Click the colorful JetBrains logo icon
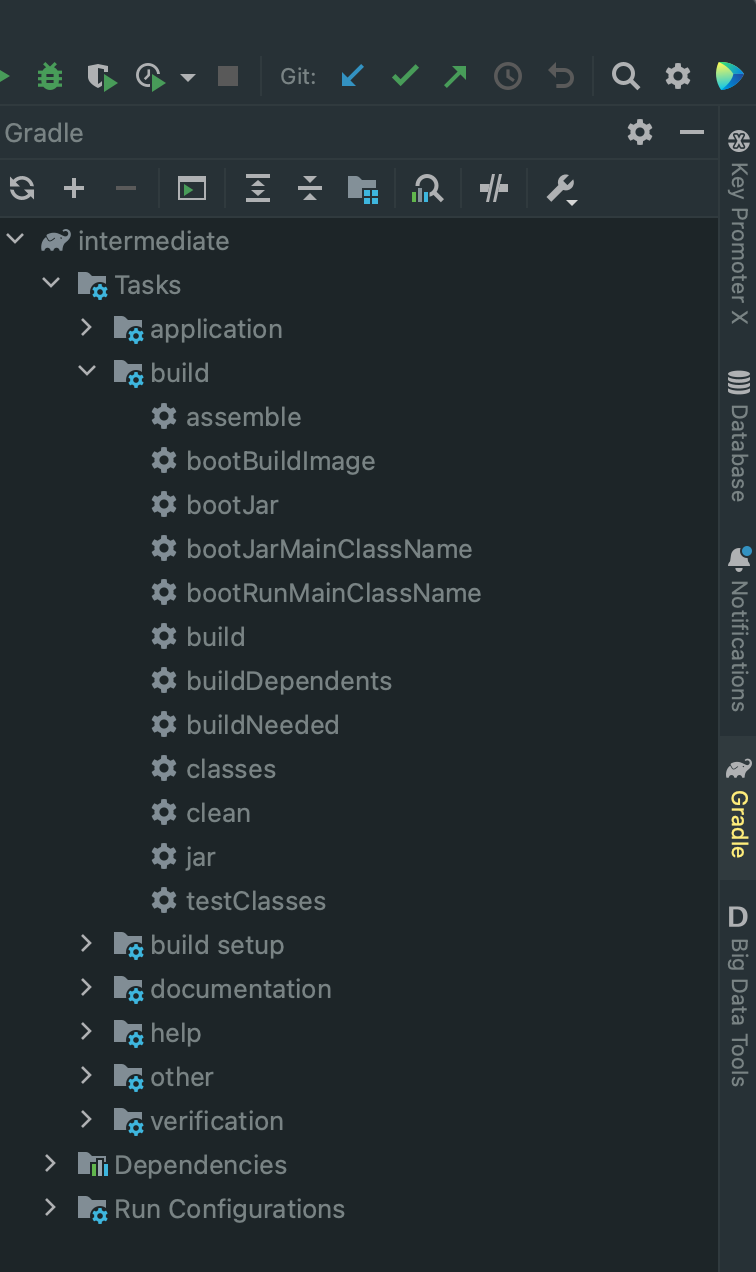Image resolution: width=756 pixels, height=1272 pixels. (x=730, y=76)
